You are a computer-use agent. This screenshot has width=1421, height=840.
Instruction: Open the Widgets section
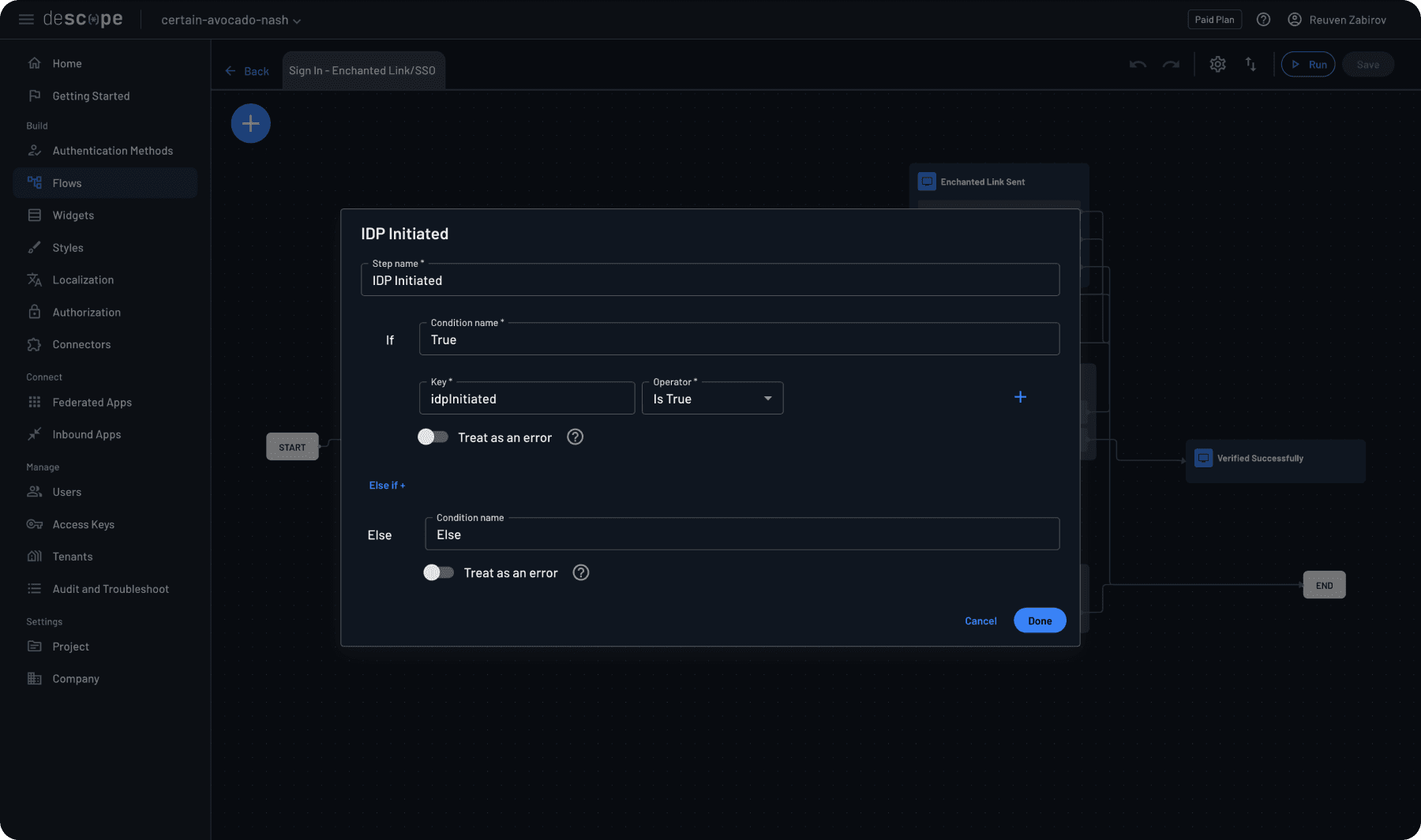[x=73, y=215]
